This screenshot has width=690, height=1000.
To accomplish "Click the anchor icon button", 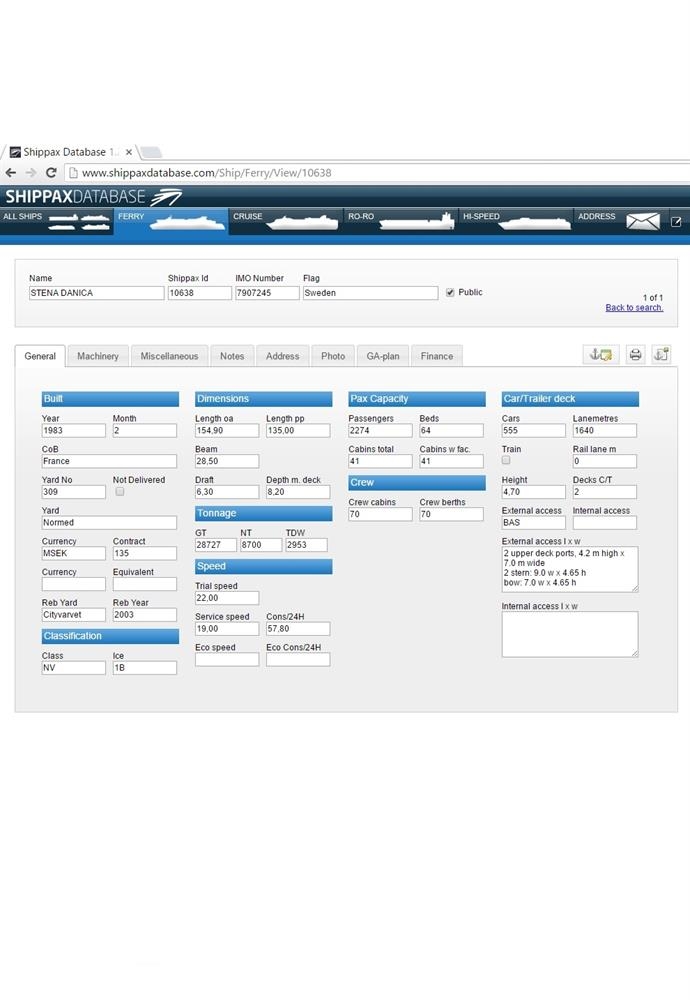I will pyautogui.click(x=601, y=355).
